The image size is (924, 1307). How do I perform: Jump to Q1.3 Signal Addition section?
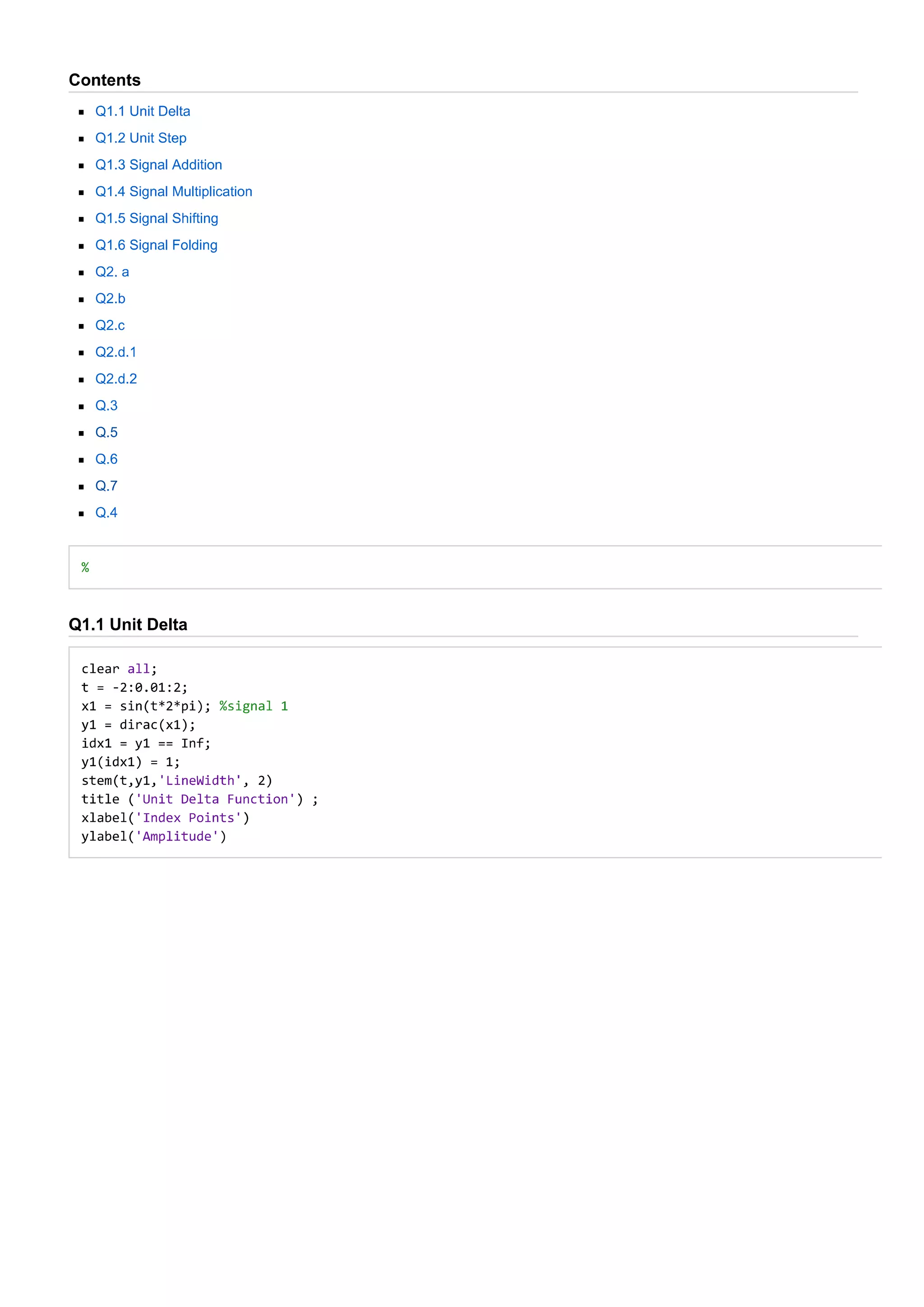(158, 165)
